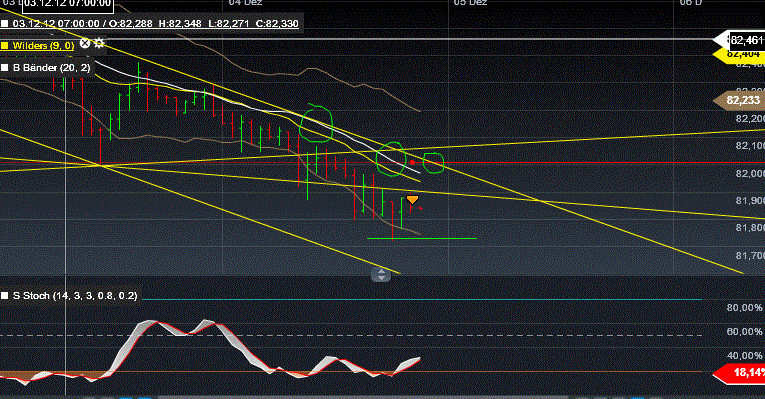Click the white square beside S Stoch
The image size is (765, 399).
(5, 296)
